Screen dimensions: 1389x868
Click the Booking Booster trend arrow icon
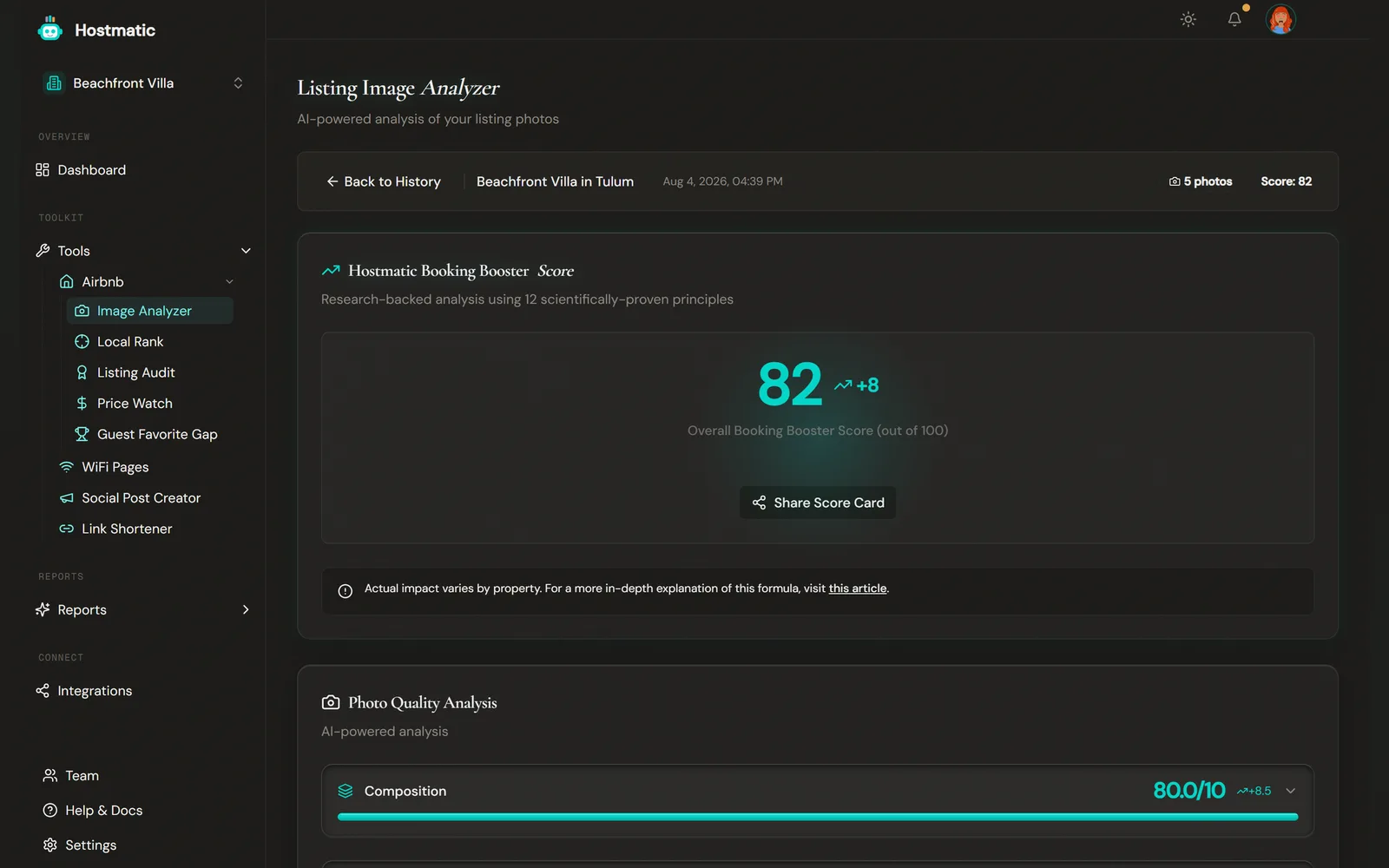(331, 271)
